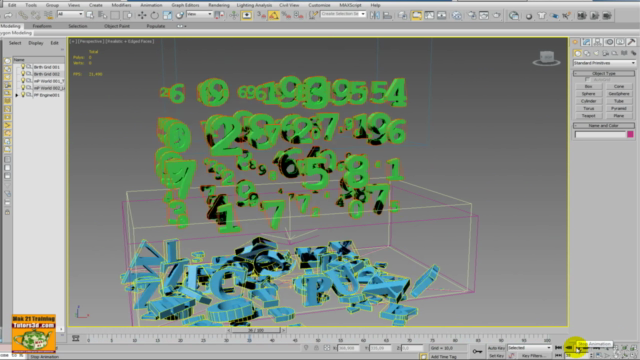Open the reference coordinate View dropdown
This screenshot has width=640, height=360.
click(x=199, y=14)
